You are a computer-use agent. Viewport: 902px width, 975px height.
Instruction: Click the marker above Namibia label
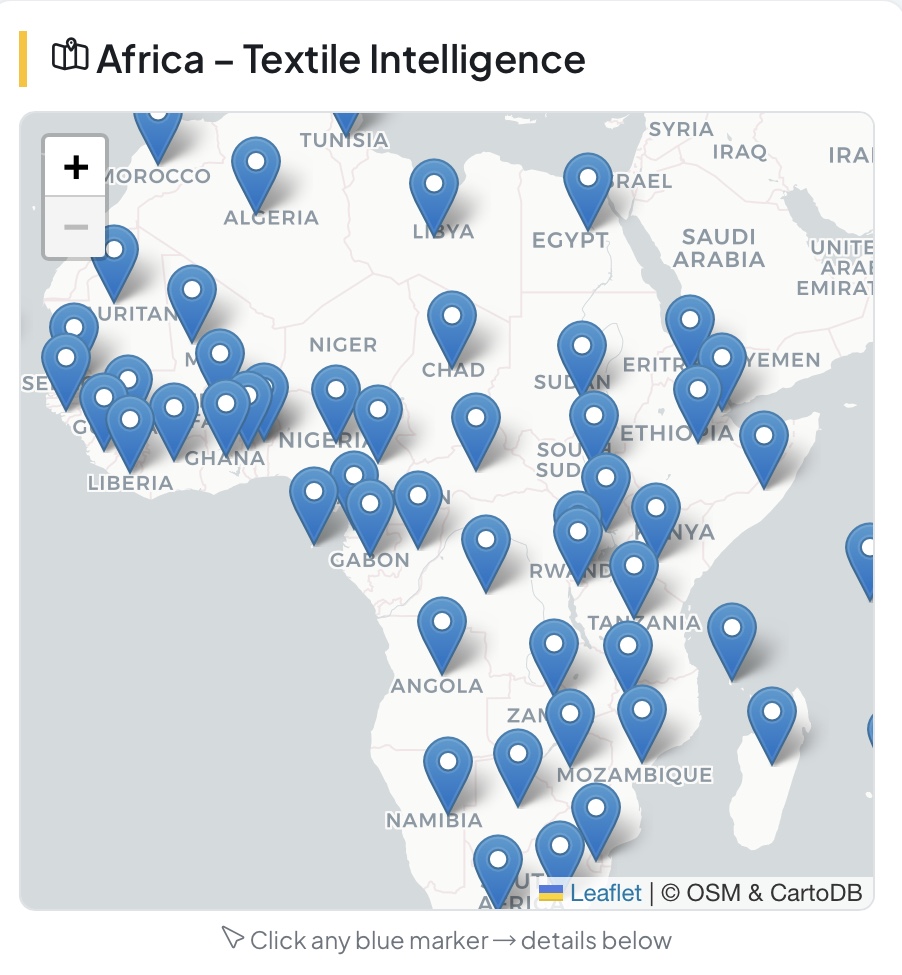click(448, 771)
